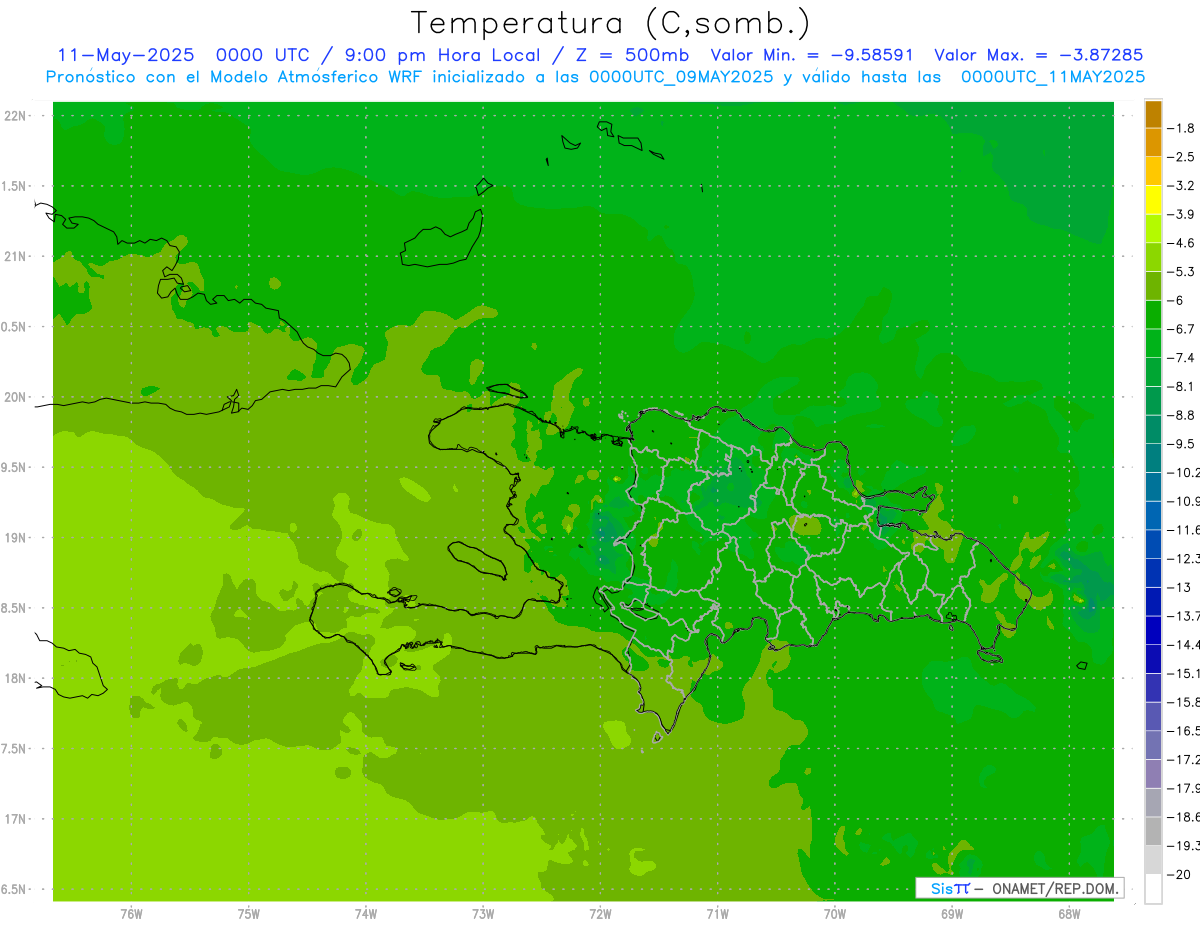Image resolution: width=1200 pixels, height=927 pixels.
Task: Click the '72W' longitude axis label
Action: pos(600,914)
